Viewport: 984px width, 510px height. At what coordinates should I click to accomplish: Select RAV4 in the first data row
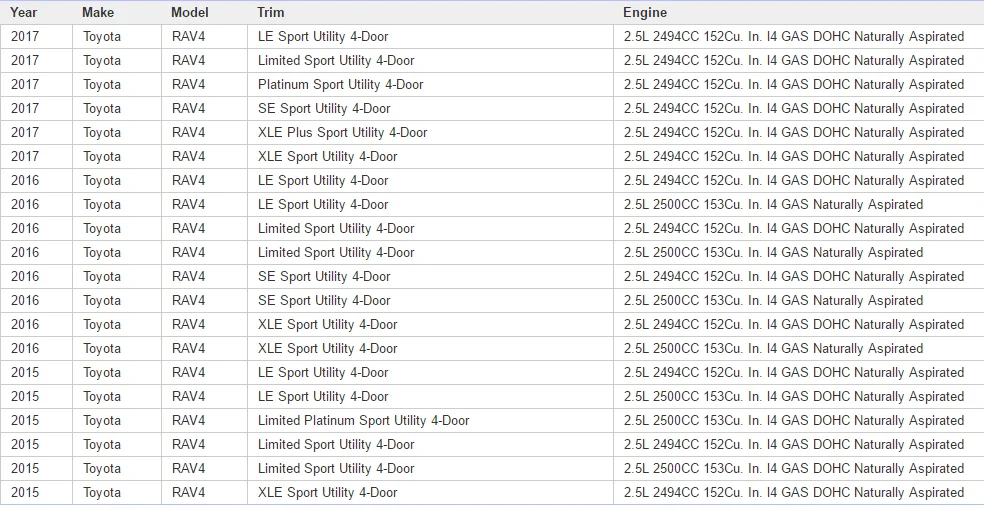coord(188,37)
